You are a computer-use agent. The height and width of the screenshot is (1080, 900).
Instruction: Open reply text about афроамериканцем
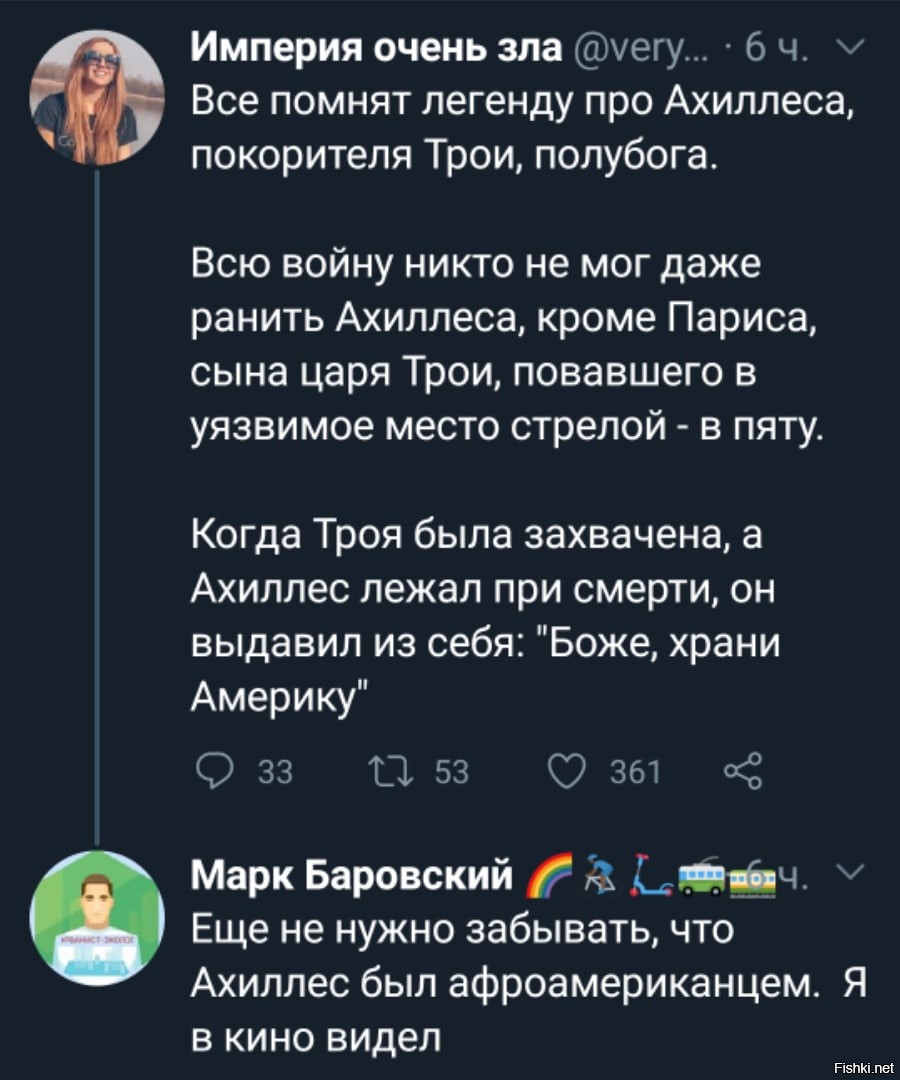pyautogui.click(x=528, y=983)
